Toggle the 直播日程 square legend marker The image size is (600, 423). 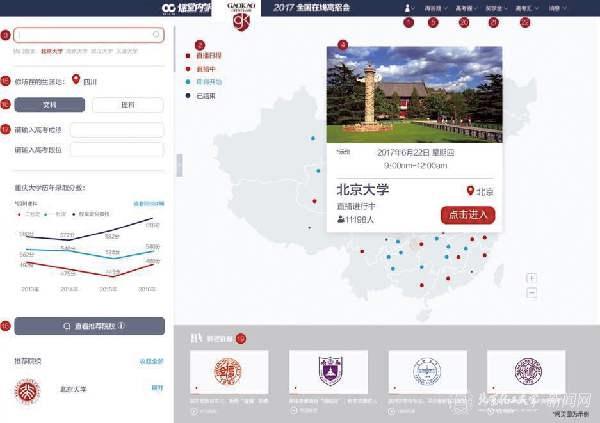188,56
